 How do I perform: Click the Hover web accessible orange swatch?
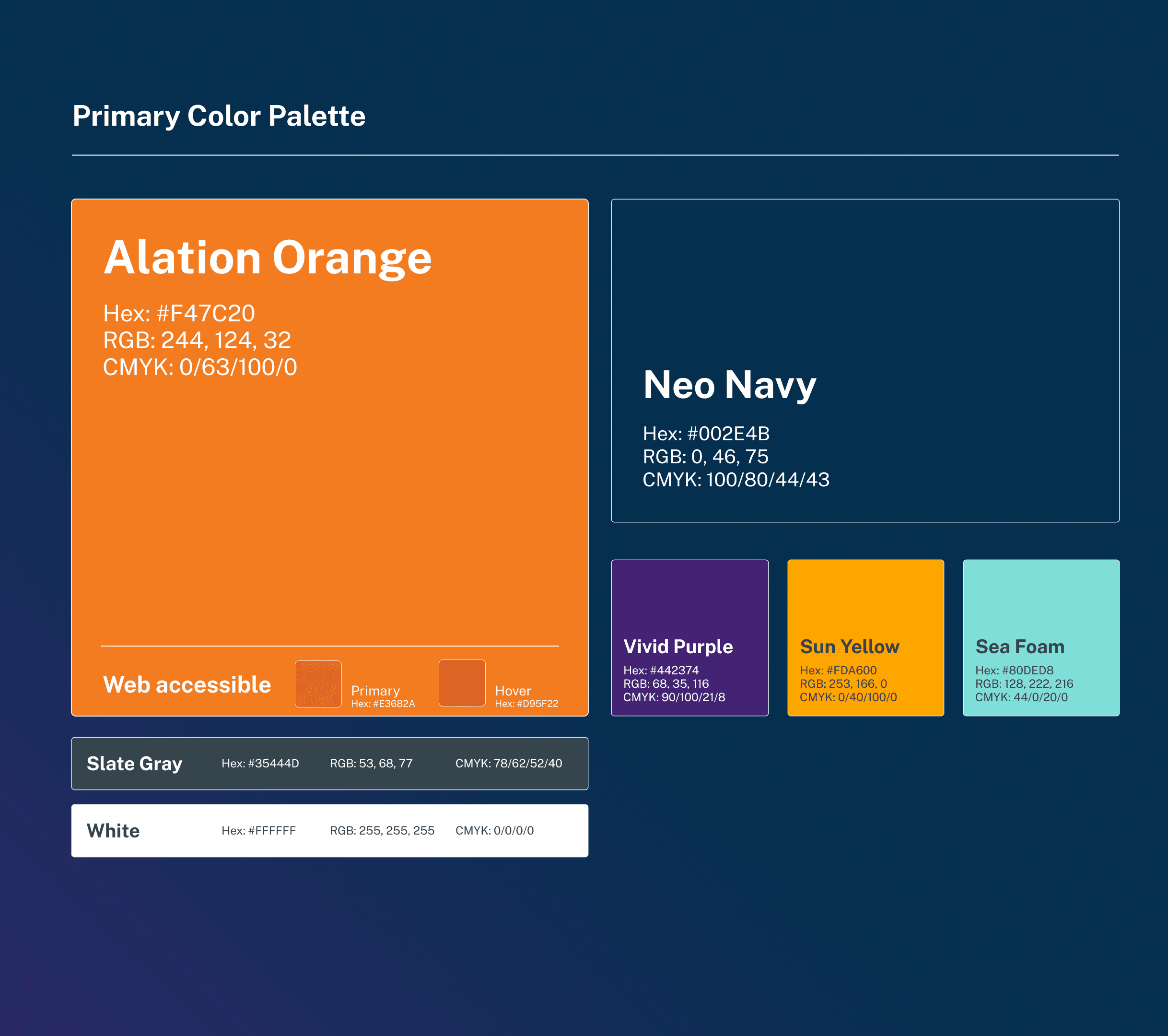pyautogui.click(x=462, y=683)
